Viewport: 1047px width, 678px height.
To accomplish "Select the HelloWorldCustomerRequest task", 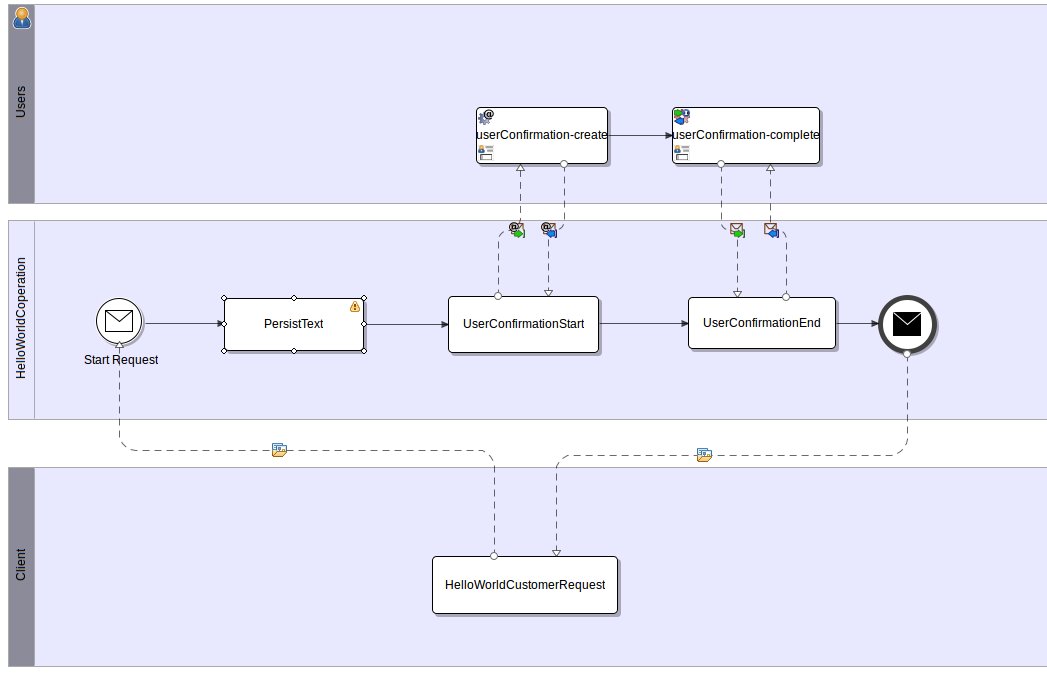I will (x=524, y=585).
